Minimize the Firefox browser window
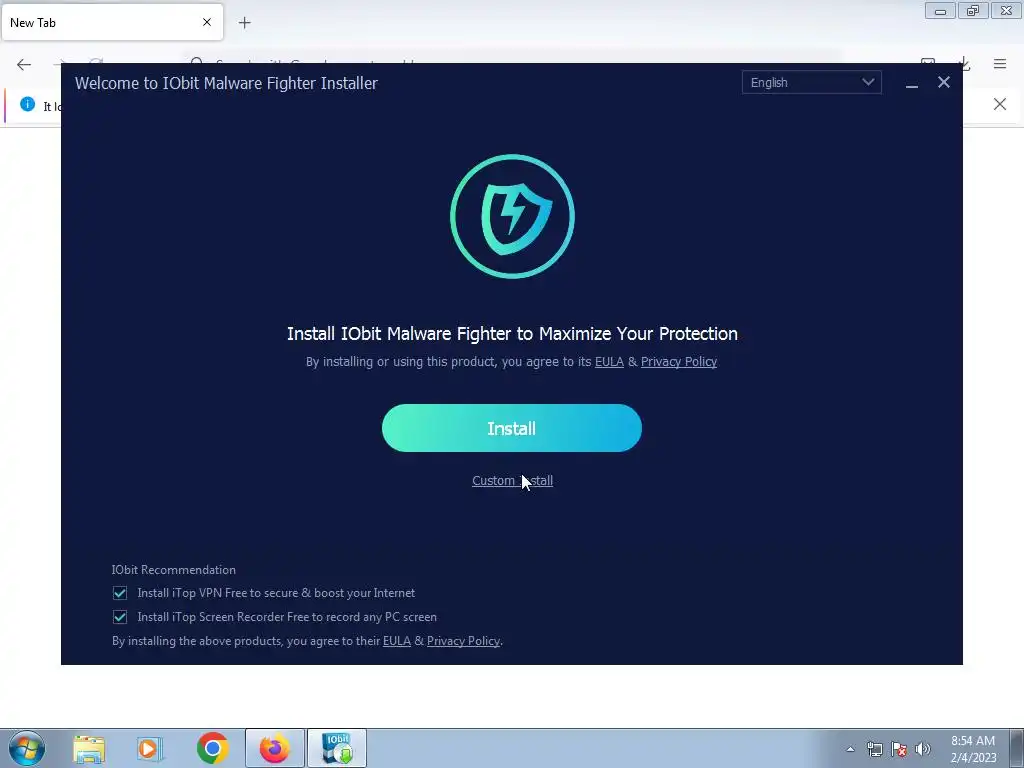The width and height of the screenshot is (1024, 768). pos(940,11)
